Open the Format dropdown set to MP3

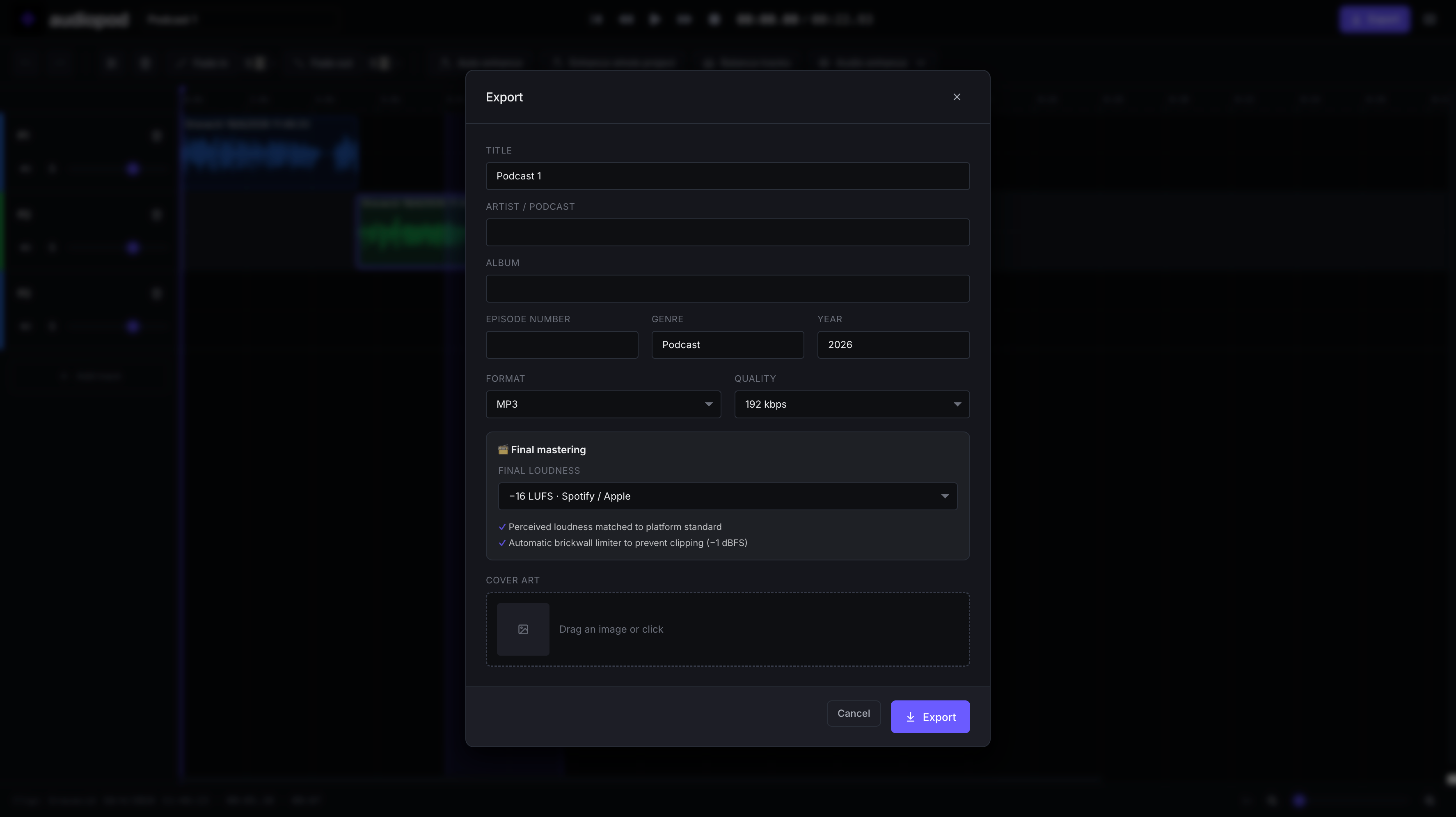pos(603,404)
